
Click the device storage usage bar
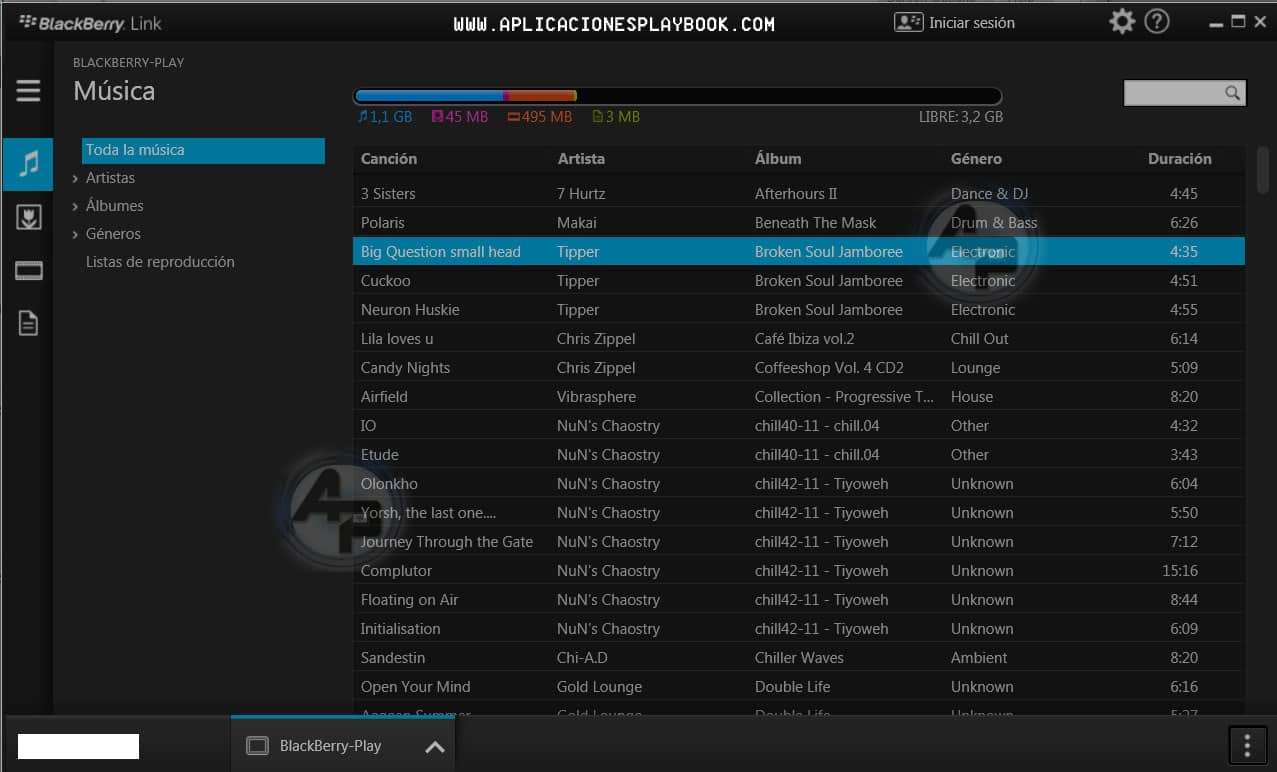[677, 96]
